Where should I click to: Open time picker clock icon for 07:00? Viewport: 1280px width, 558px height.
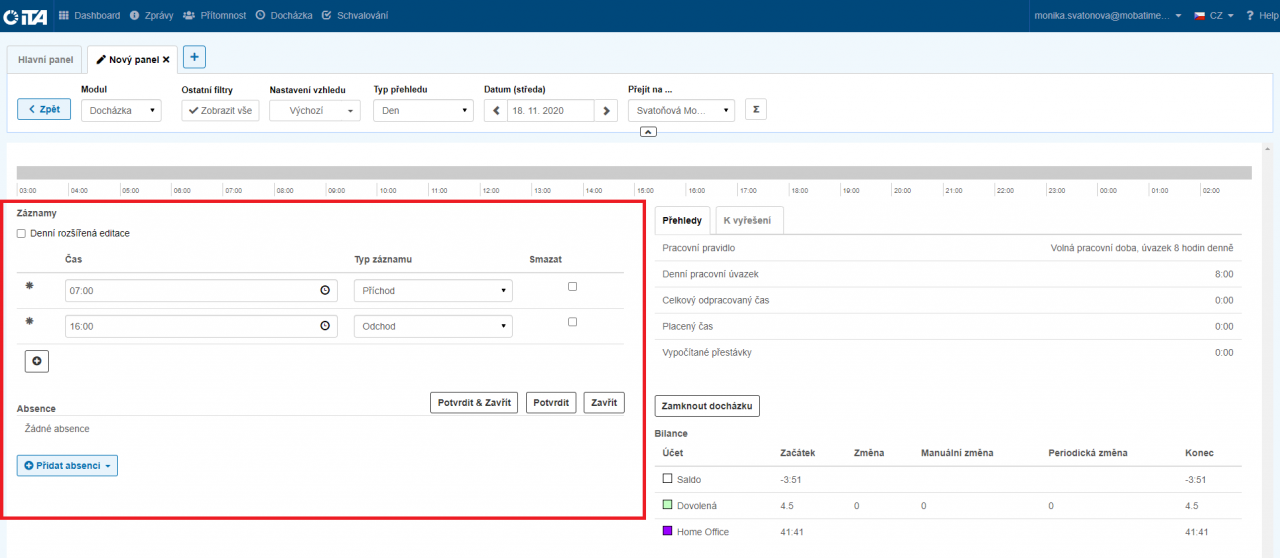[325, 291]
